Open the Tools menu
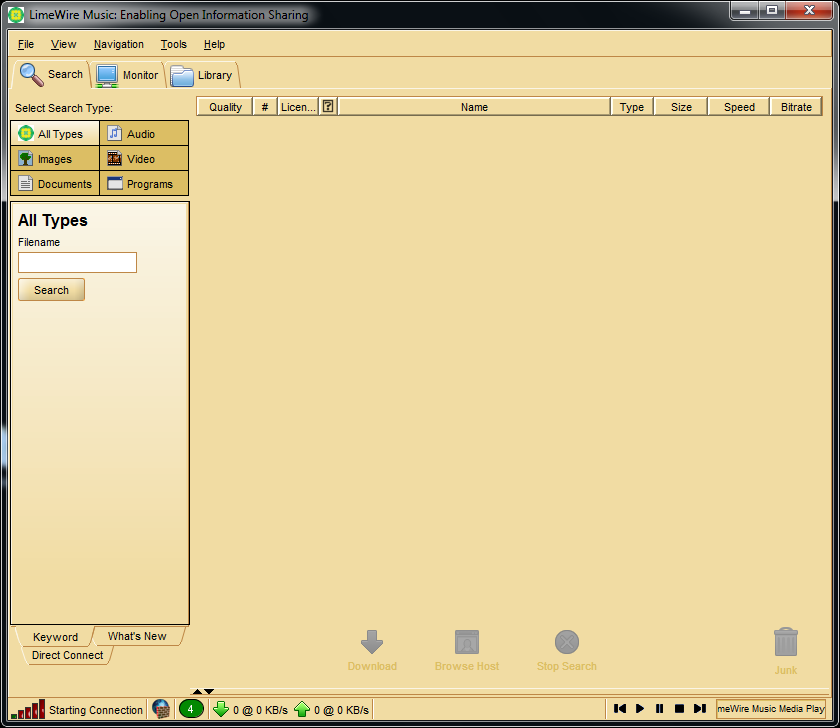Image resolution: width=840 pixels, height=728 pixels. 173,44
